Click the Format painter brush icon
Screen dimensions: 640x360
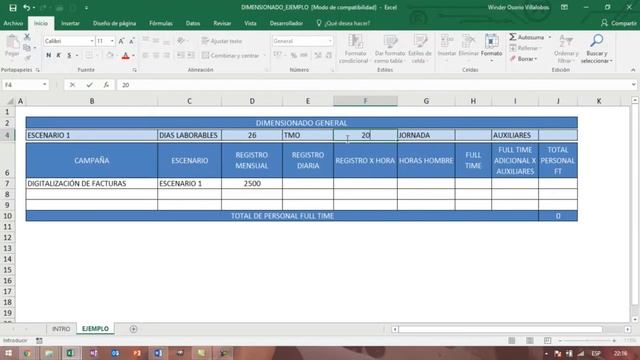click(27, 58)
